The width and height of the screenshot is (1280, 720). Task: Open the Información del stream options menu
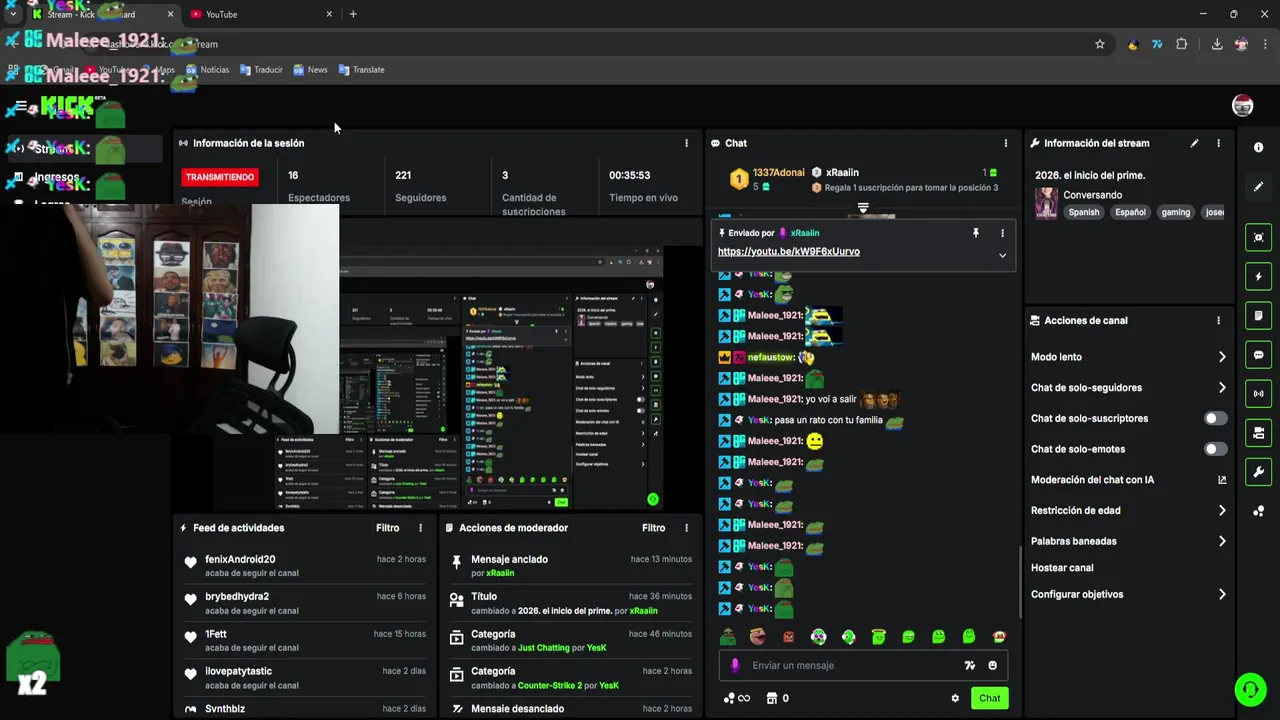point(1218,143)
